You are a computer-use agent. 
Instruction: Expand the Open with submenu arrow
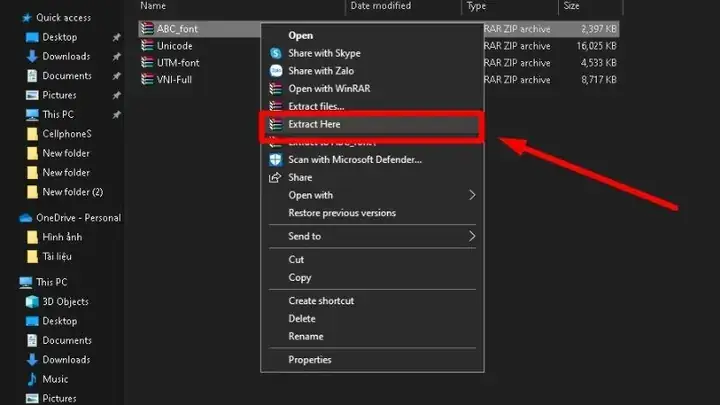[472, 195]
